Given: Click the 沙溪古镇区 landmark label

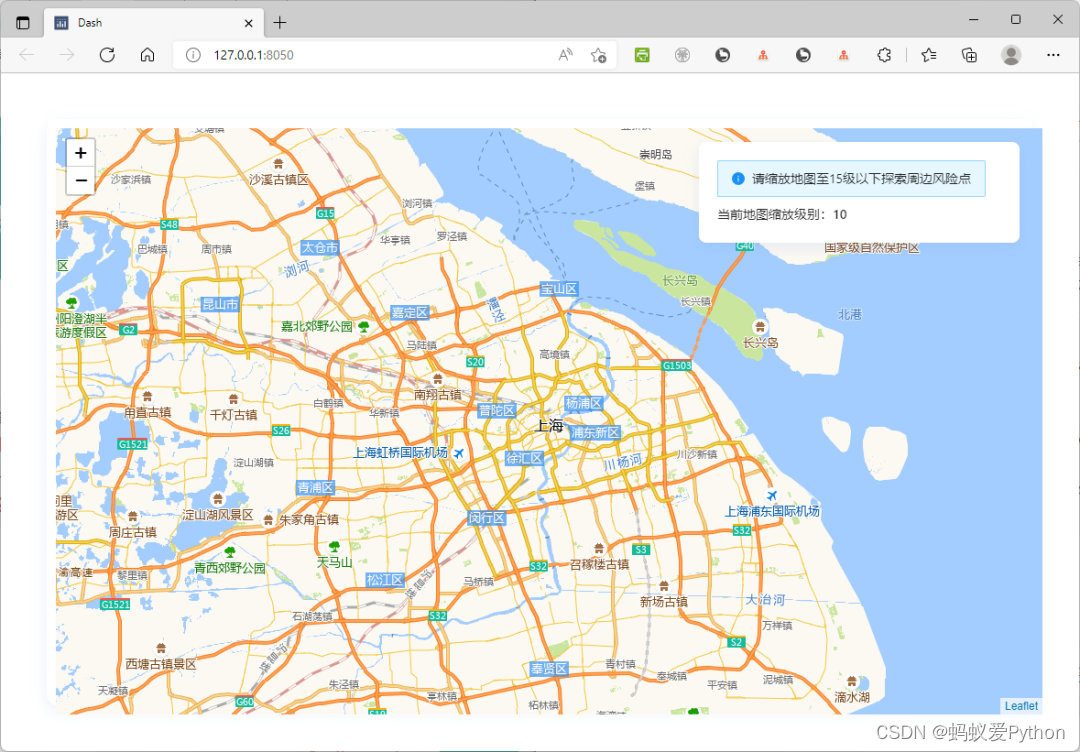Looking at the screenshot, I should click(x=279, y=180).
